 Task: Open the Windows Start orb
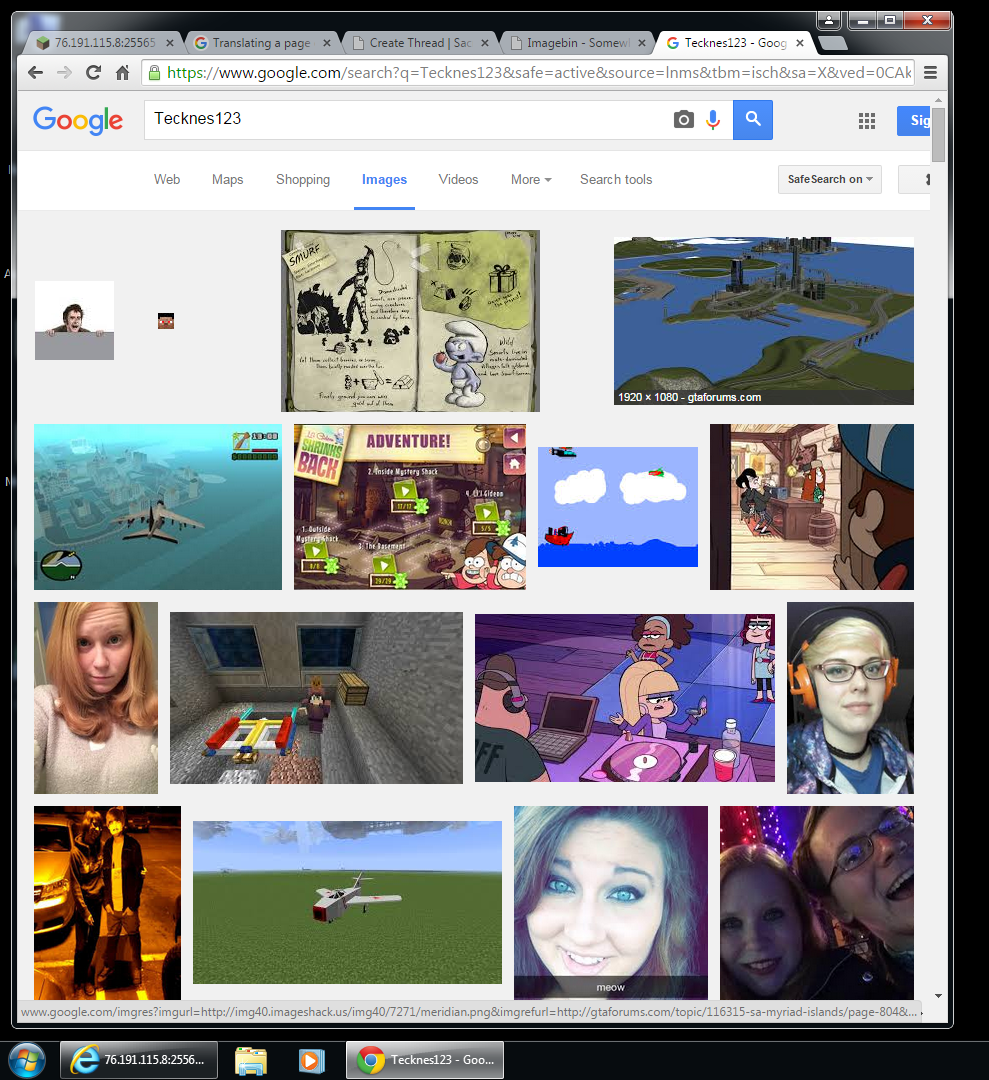pos(26,1060)
